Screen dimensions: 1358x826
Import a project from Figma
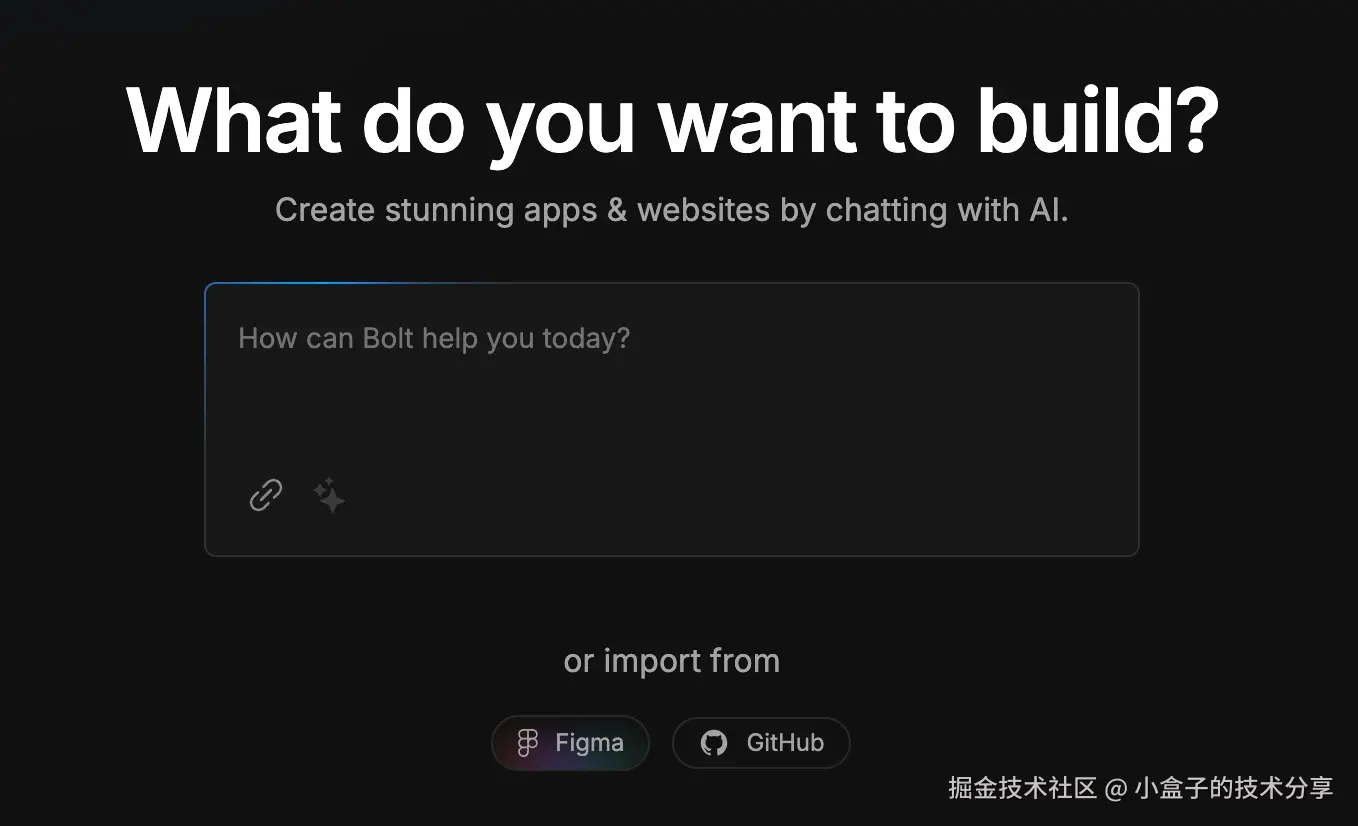coord(570,743)
